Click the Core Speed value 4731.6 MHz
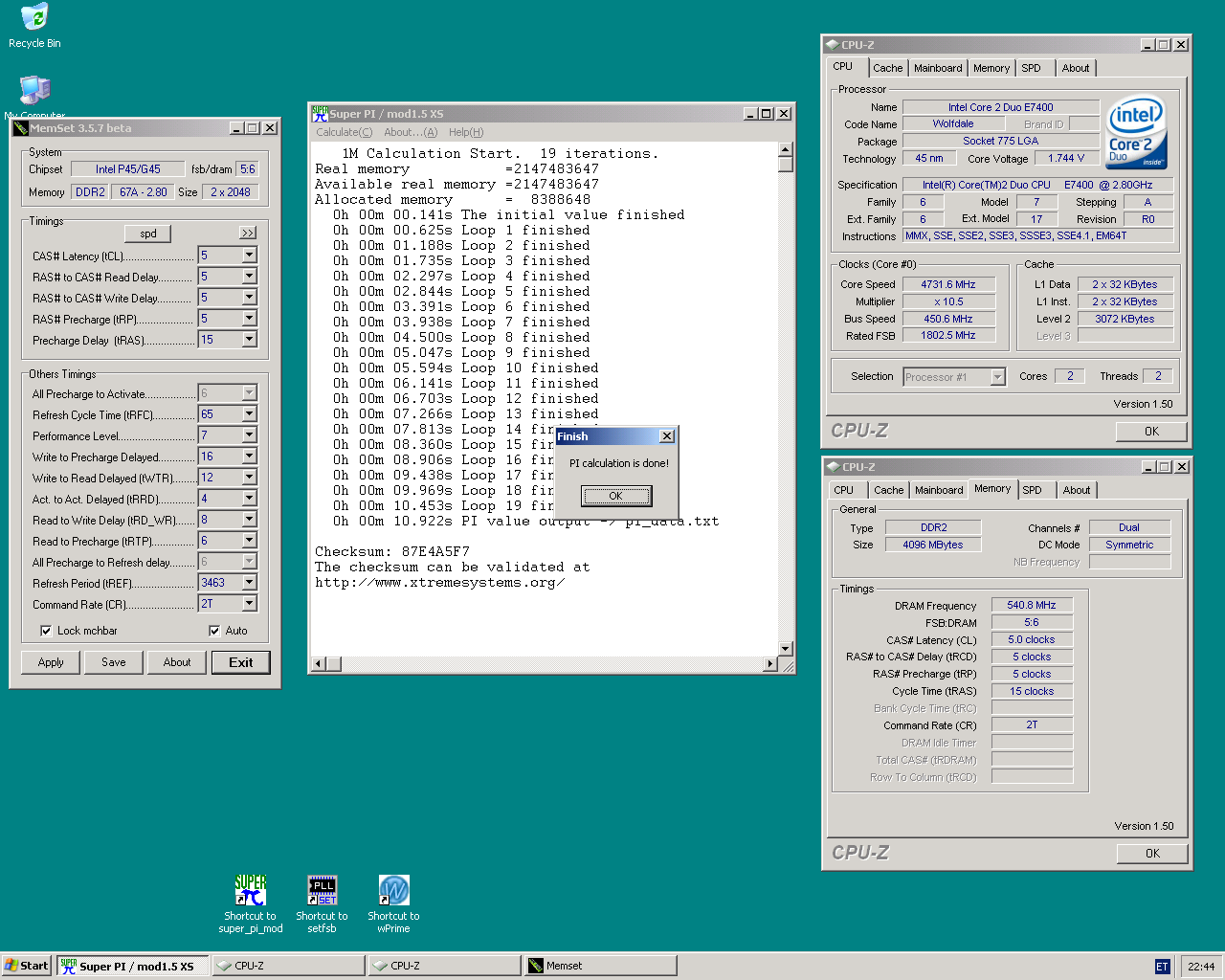This screenshot has height=980, width=1225. click(948, 284)
